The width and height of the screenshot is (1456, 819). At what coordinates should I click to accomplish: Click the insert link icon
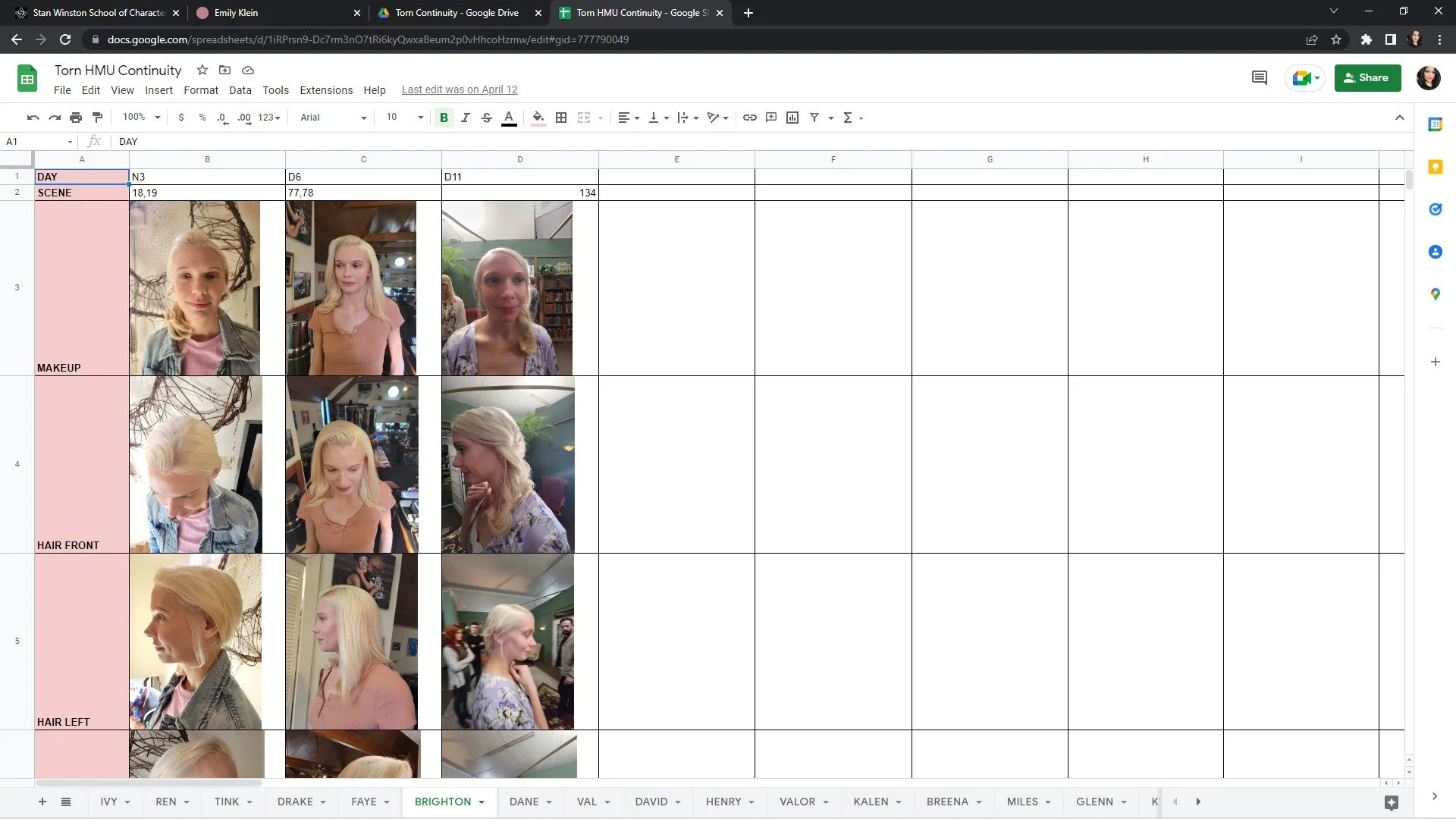point(749,118)
